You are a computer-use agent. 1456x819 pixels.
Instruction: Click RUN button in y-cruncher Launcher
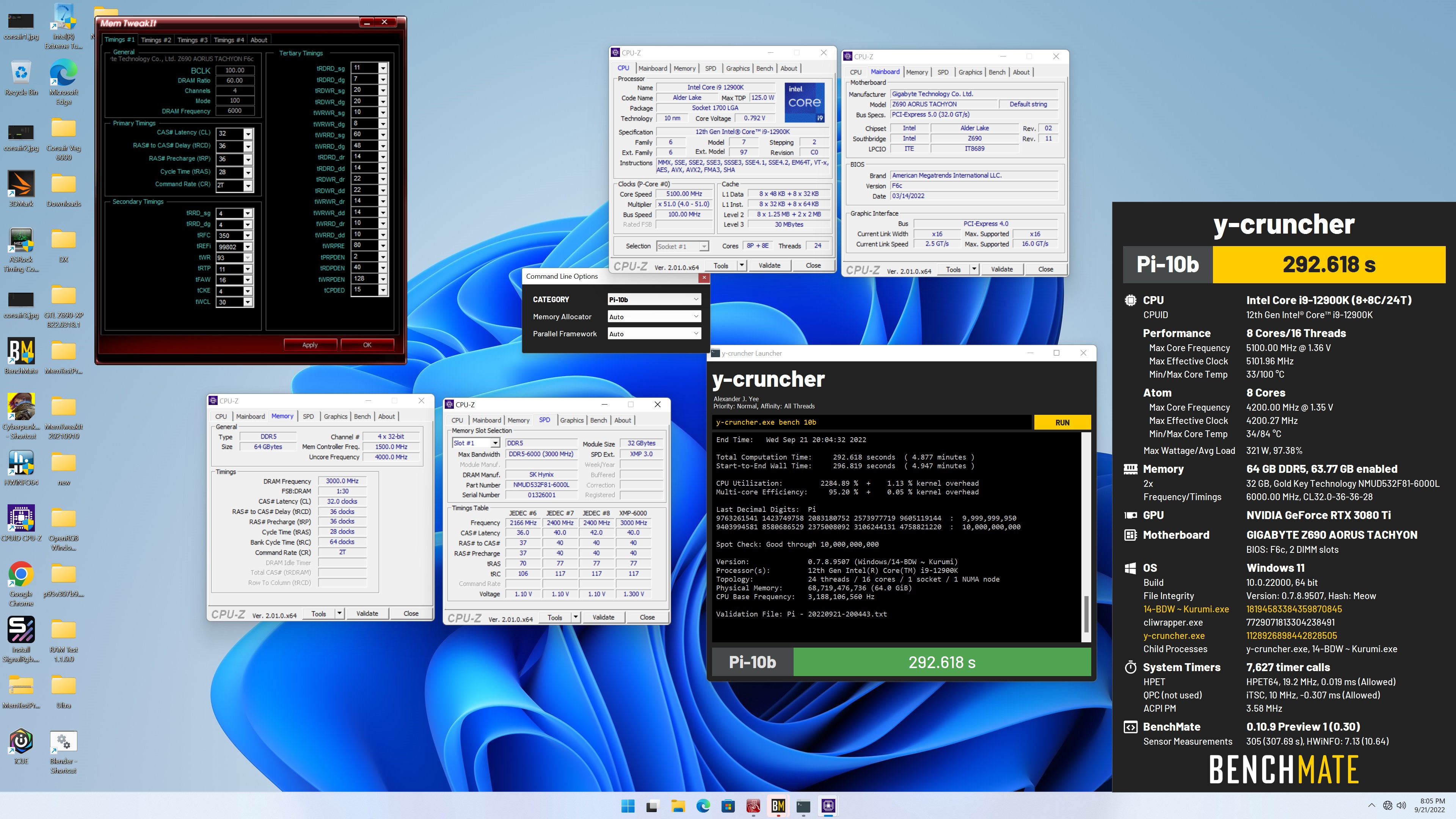1062,422
